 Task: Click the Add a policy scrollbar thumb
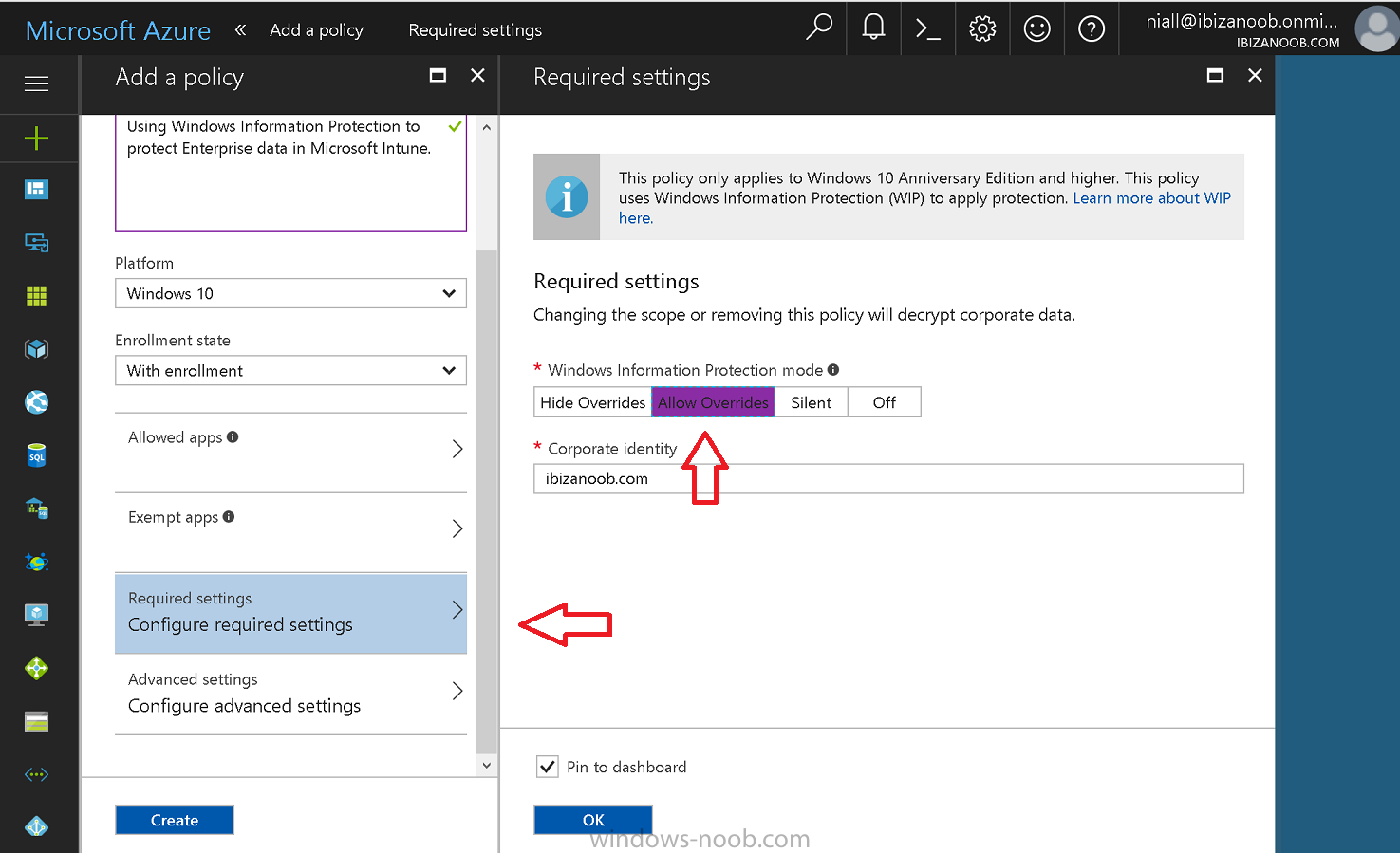coord(486,501)
